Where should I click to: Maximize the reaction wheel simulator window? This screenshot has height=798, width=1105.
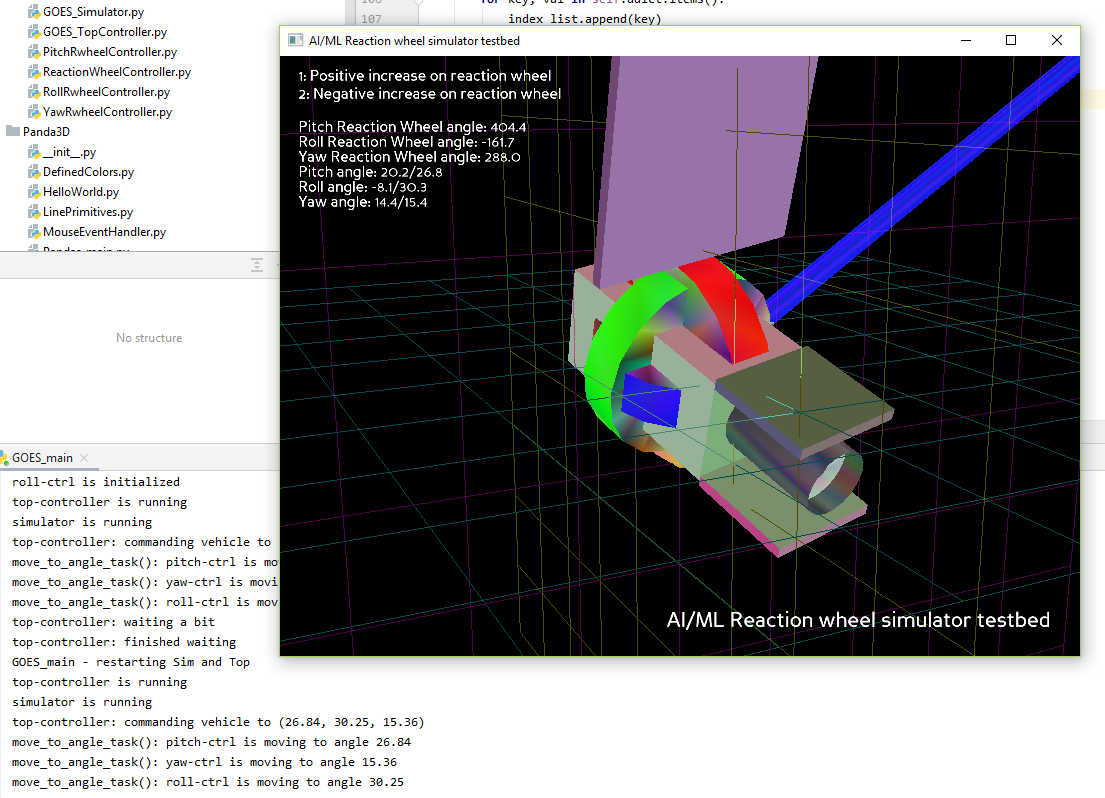coord(1011,41)
